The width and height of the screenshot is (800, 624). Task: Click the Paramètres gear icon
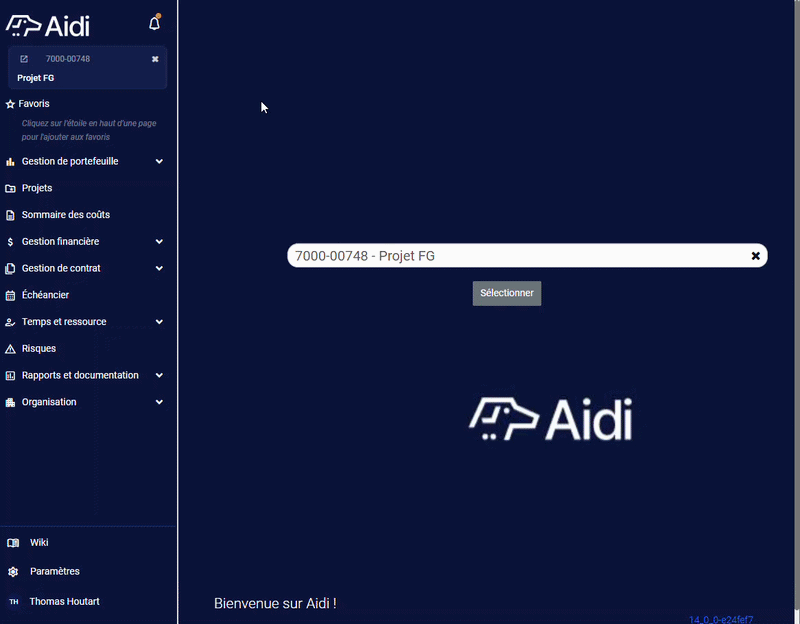point(13,572)
